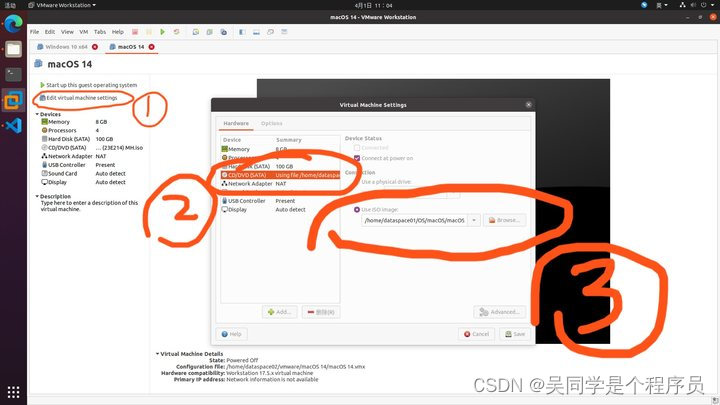Viewport: 720px width, 405px height.
Task: Select the Use ISO image radio button
Action: [357, 209]
